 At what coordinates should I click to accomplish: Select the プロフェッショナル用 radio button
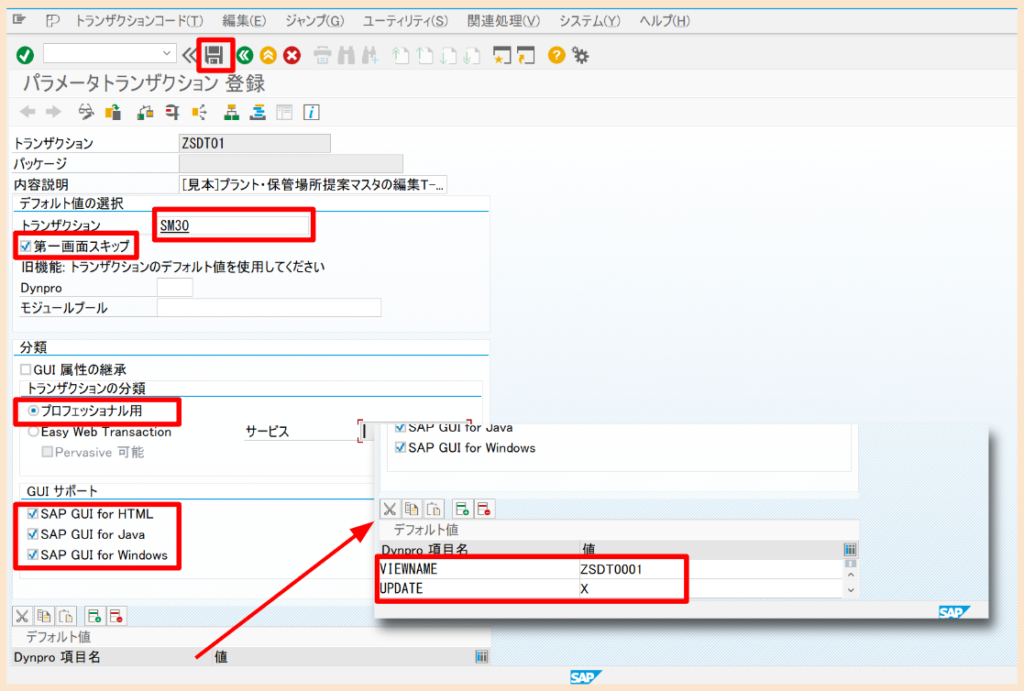(x=34, y=412)
